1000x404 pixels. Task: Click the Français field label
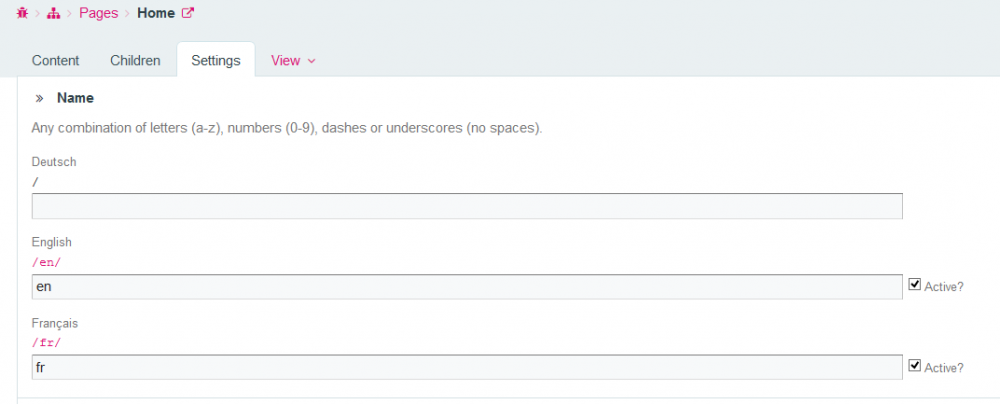[56, 323]
